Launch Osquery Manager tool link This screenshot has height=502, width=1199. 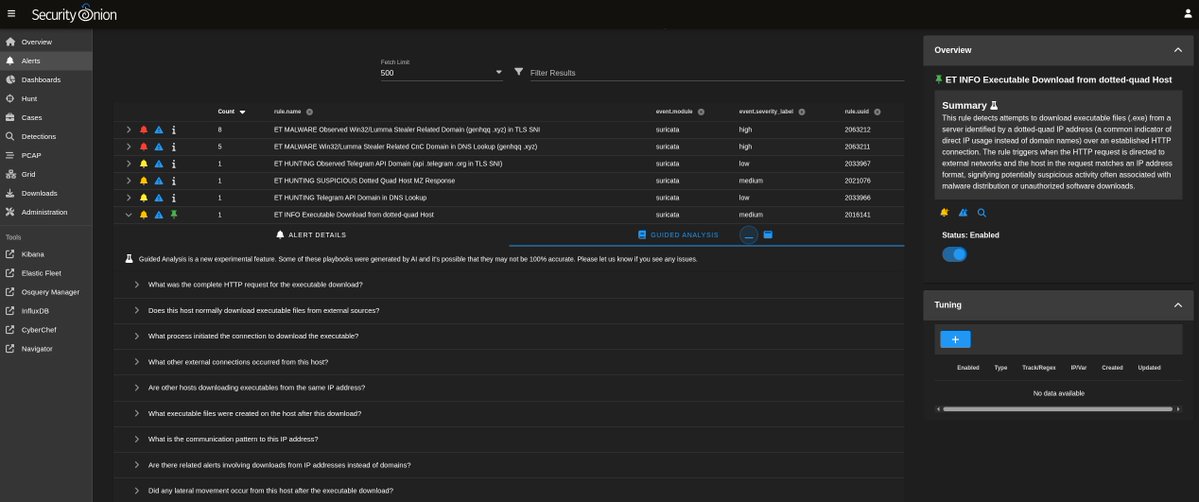46,292
